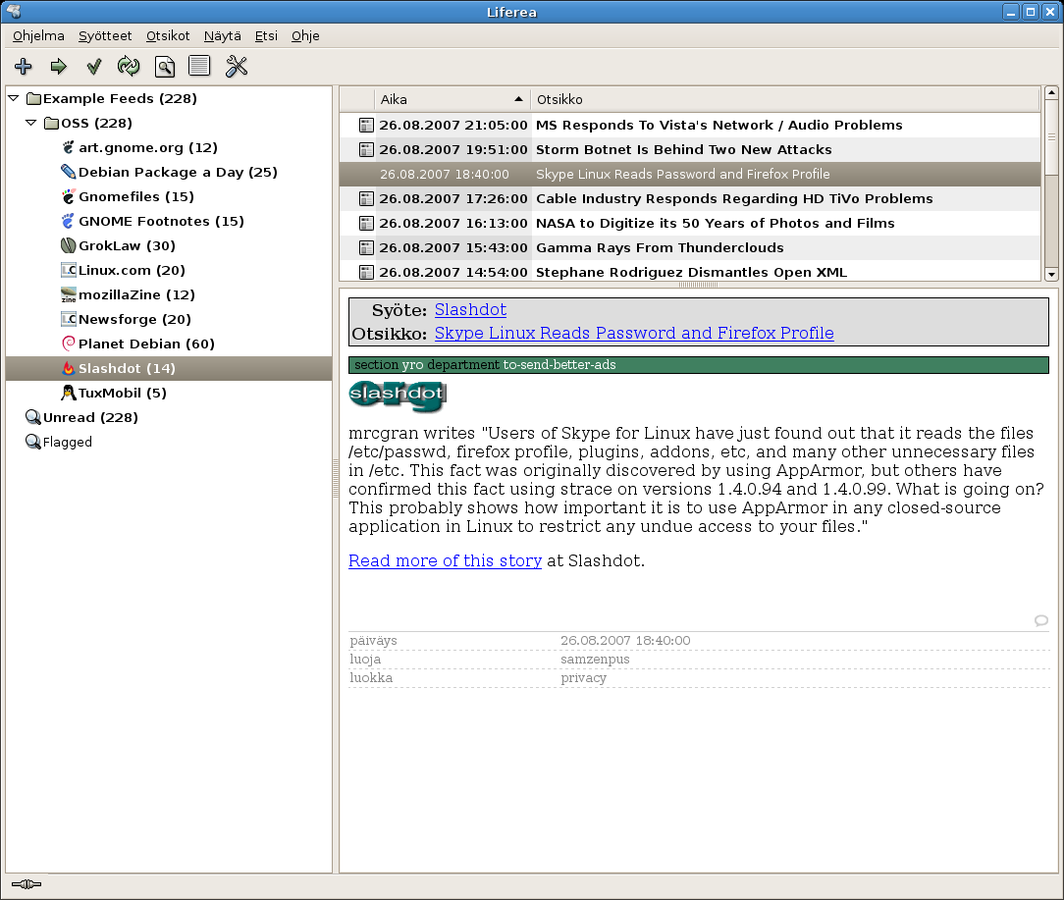Click the Slashdot feed link in the header
The image size is (1064, 900).
click(470, 310)
